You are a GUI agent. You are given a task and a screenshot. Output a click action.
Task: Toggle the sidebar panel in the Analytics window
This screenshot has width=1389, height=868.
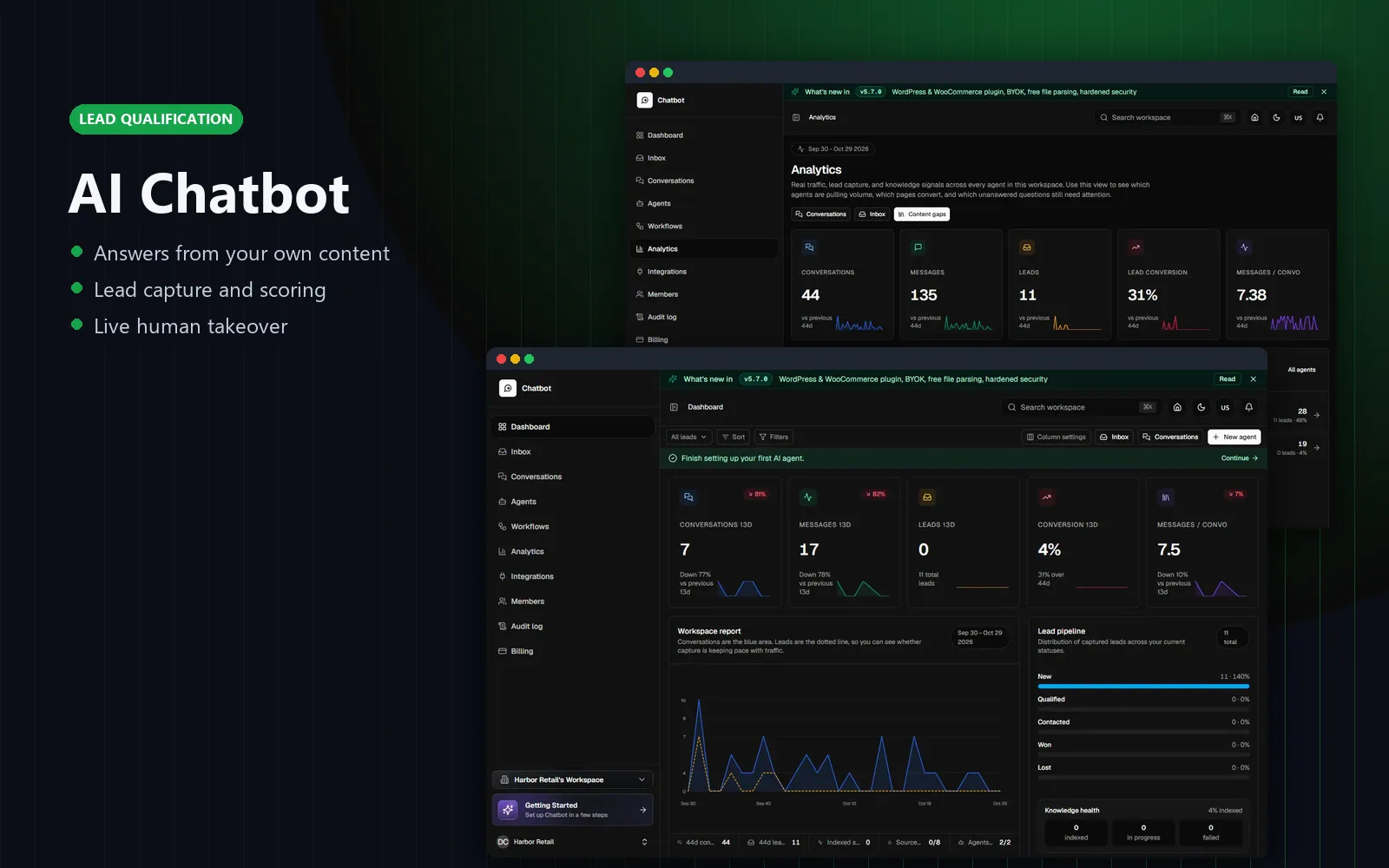pyautogui.click(x=796, y=117)
